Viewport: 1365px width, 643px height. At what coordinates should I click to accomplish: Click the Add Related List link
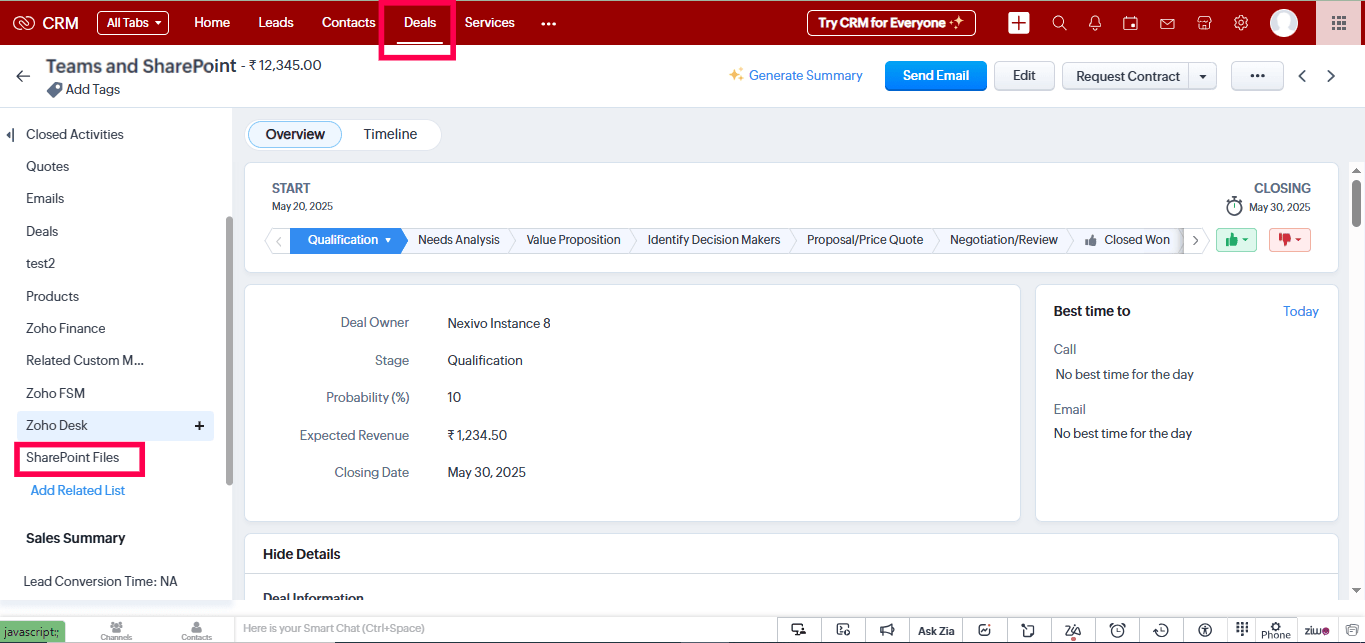tap(78, 491)
